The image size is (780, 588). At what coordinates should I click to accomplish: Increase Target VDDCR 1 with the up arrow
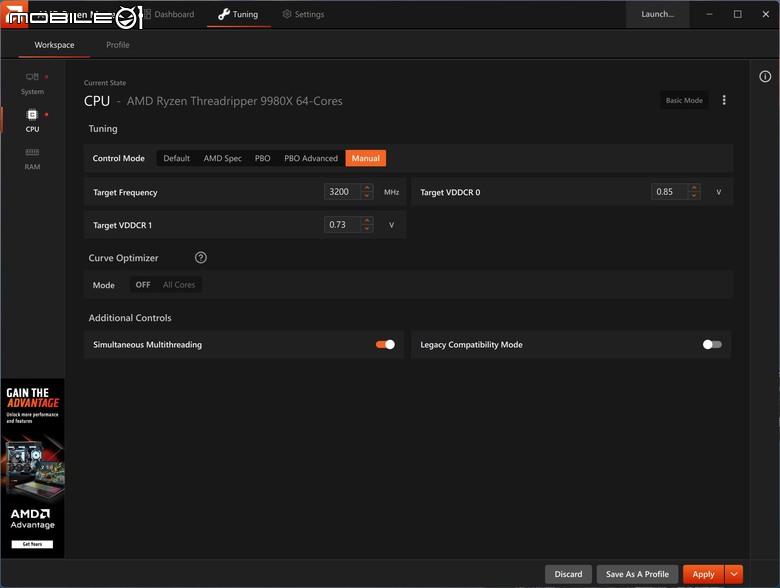click(367, 220)
